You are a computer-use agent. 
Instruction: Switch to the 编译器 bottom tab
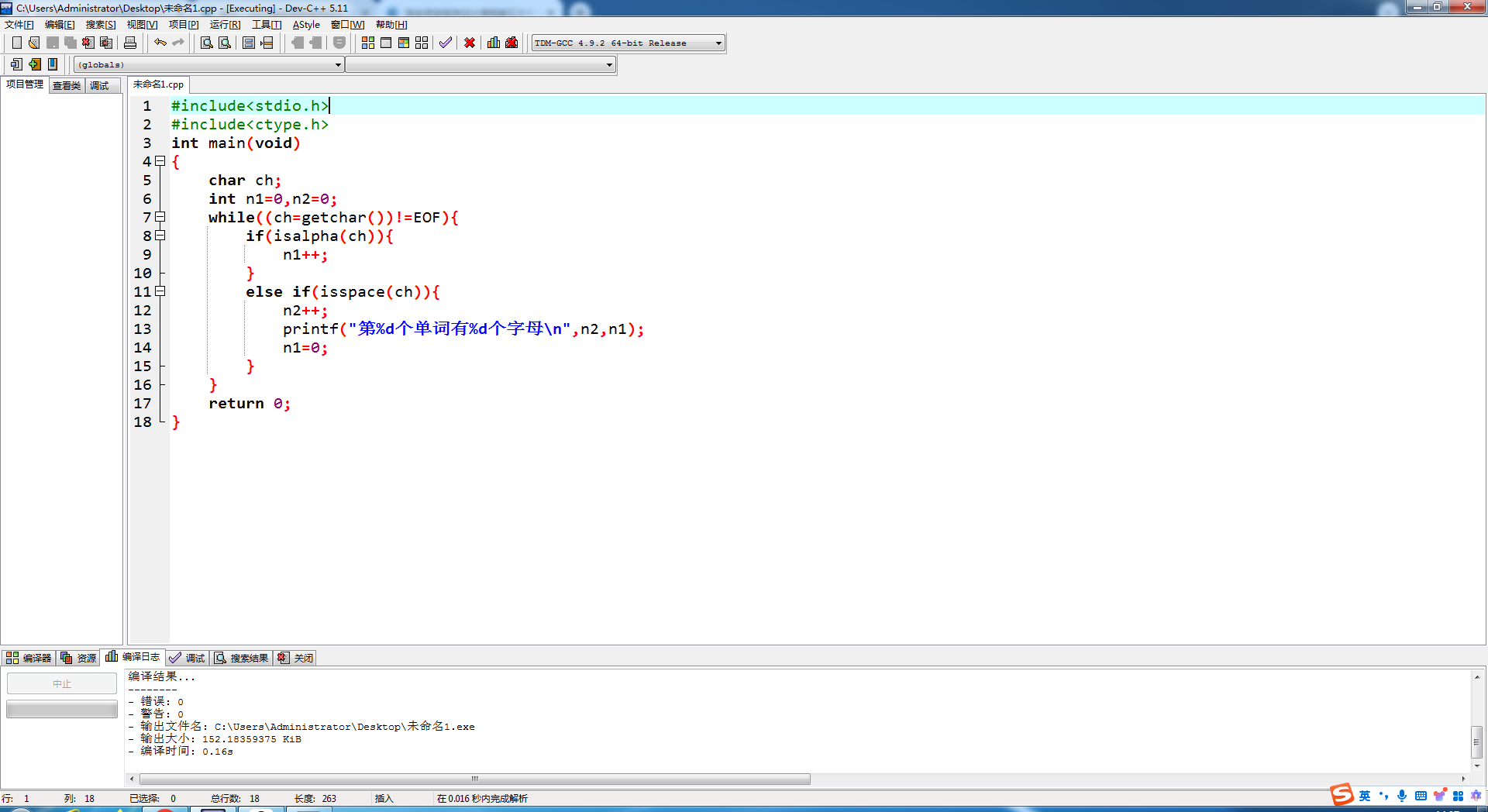[29, 658]
